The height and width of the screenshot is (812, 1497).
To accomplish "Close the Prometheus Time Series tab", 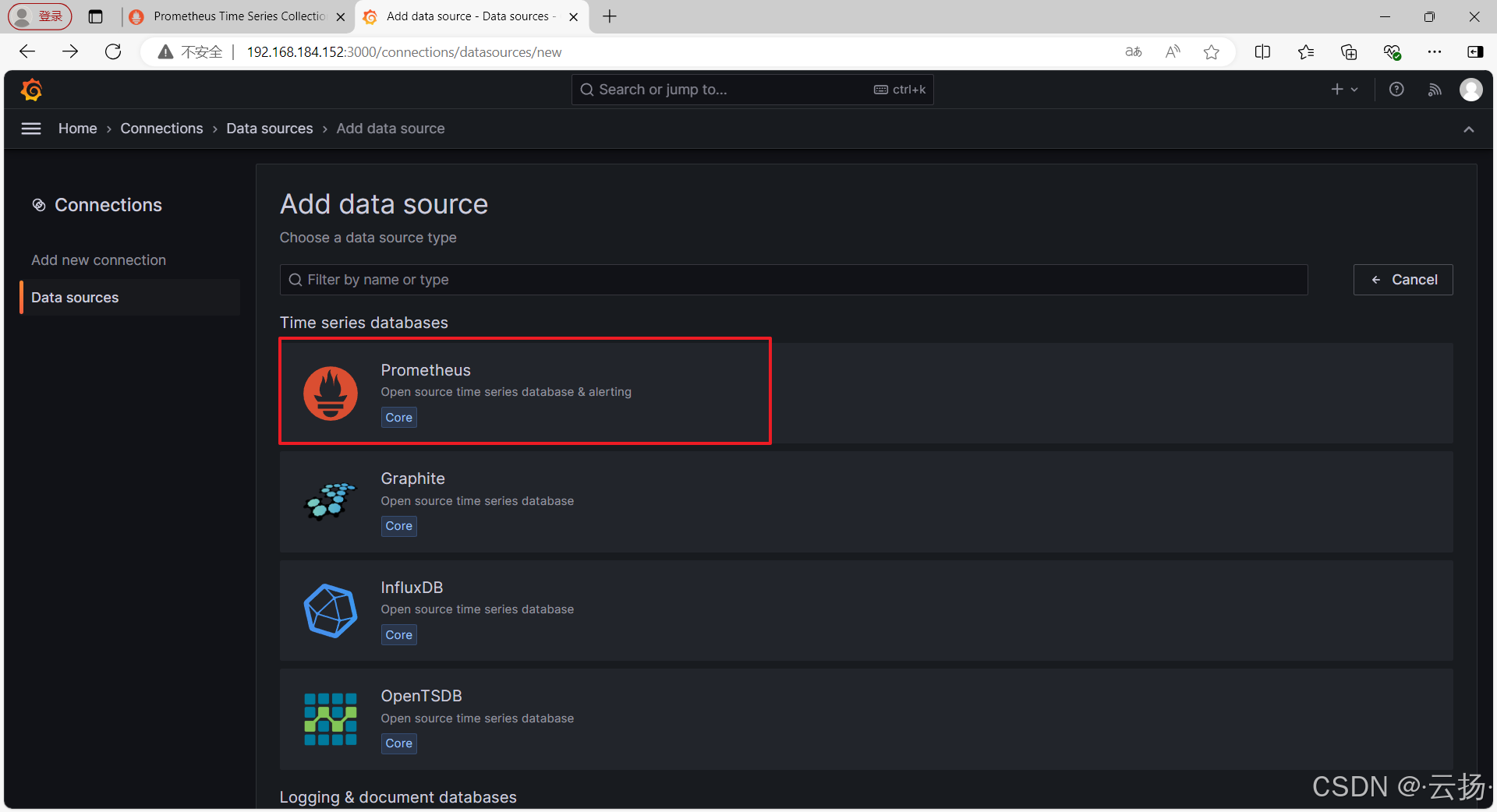I will click(341, 16).
